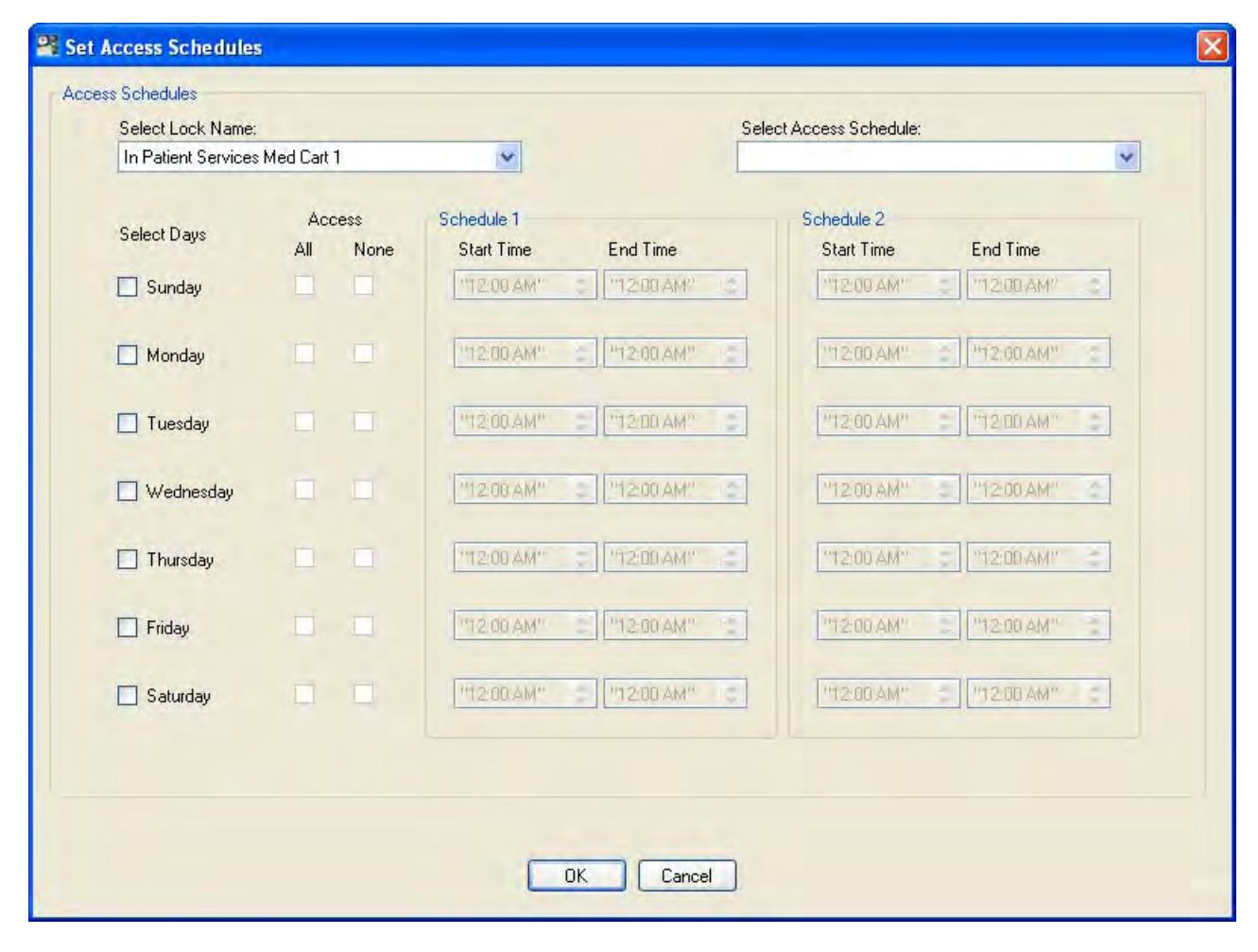1258x952 pixels.
Task: Tick the Wednesday day checkbox
Action: [128, 491]
